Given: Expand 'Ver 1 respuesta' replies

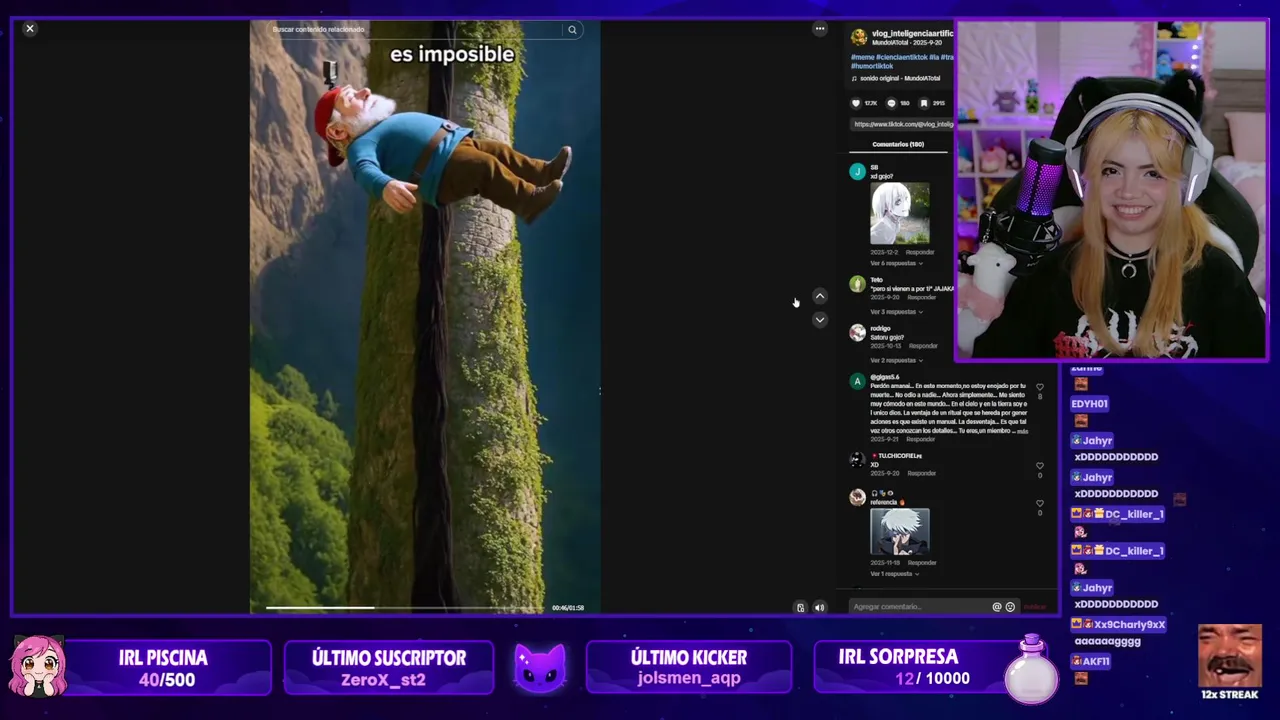Looking at the screenshot, I should point(895,574).
